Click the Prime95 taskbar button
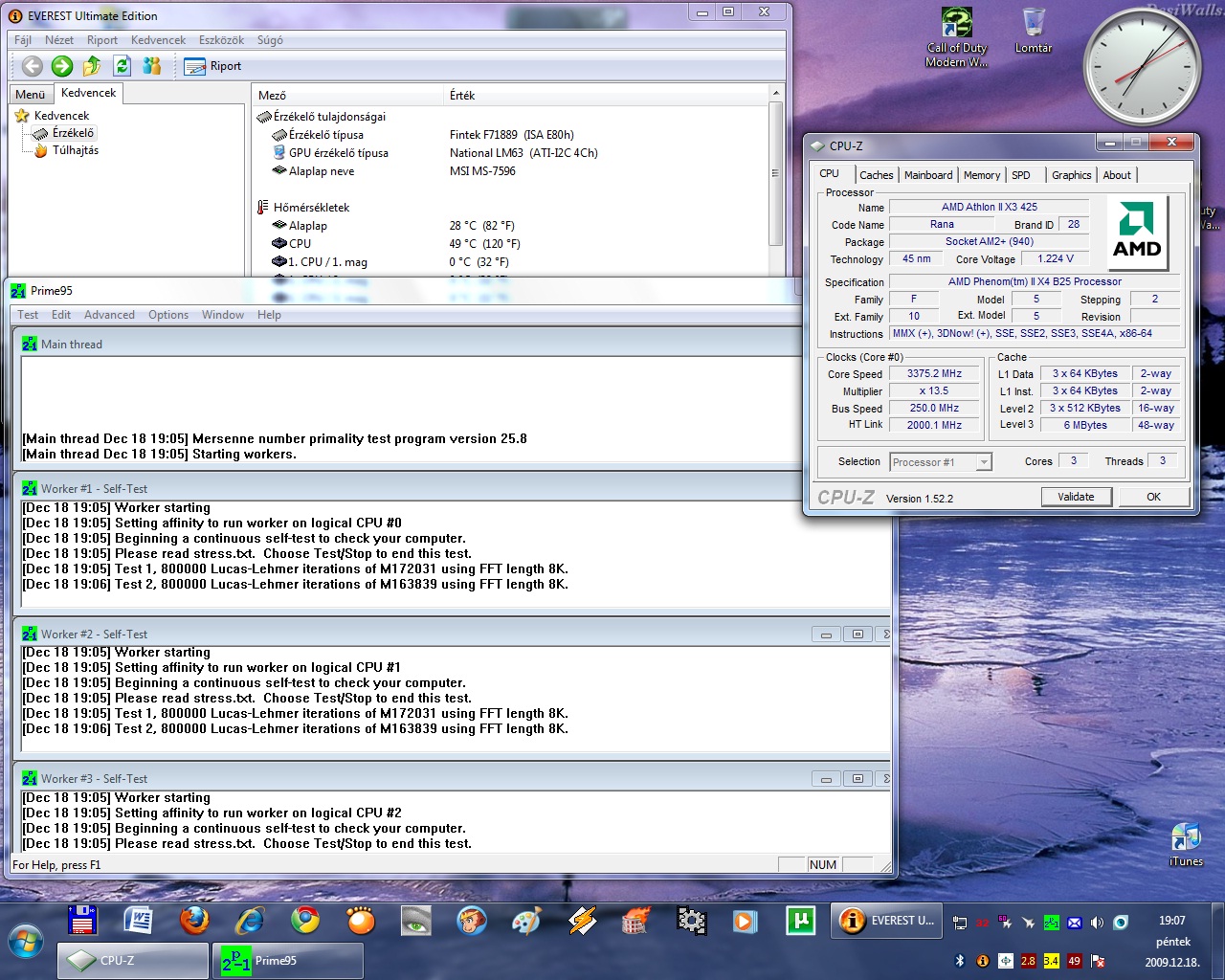The height and width of the screenshot is (980, 1225). pos(288,961)
